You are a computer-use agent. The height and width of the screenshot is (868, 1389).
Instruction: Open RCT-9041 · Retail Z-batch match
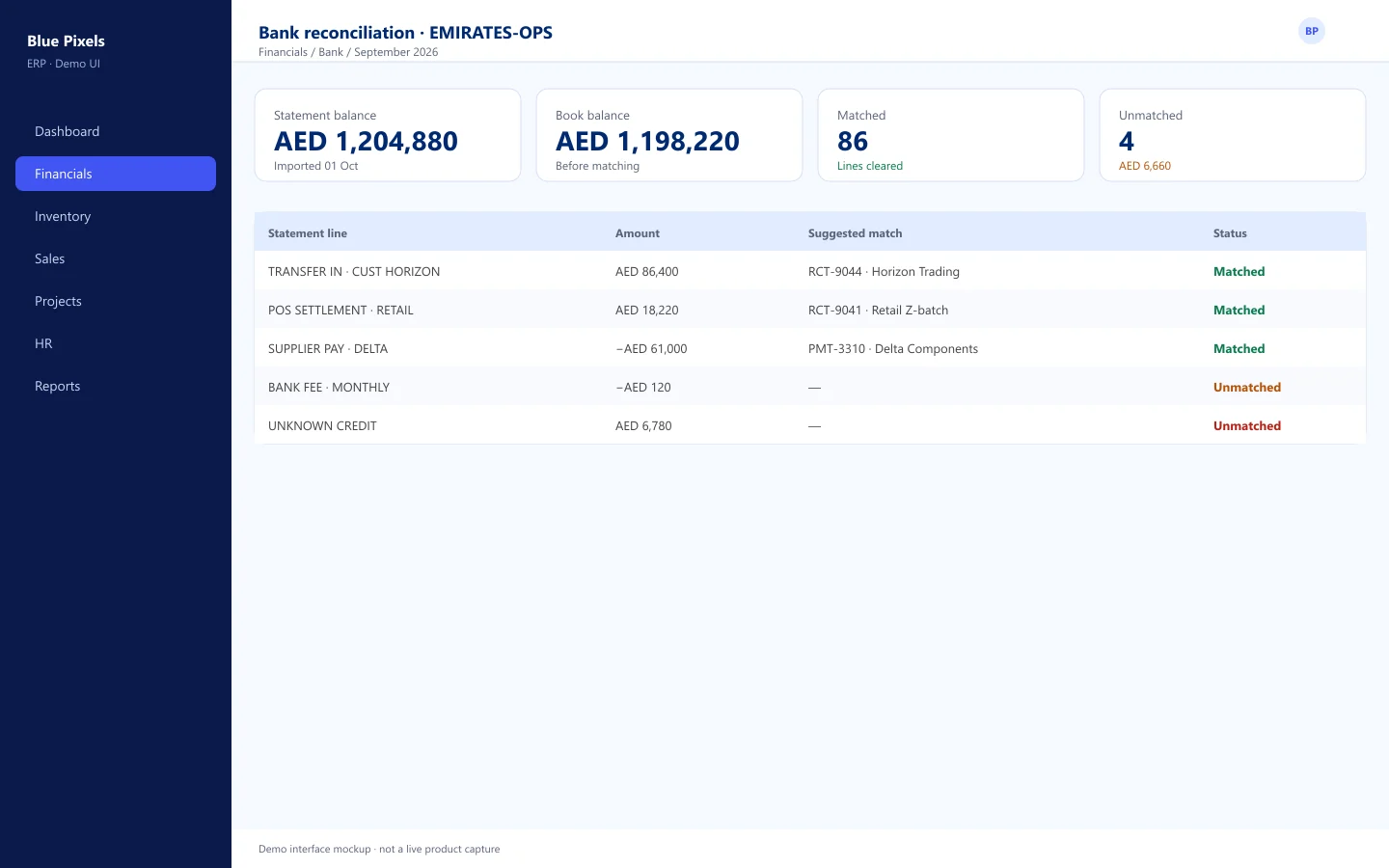click(878, 310)
